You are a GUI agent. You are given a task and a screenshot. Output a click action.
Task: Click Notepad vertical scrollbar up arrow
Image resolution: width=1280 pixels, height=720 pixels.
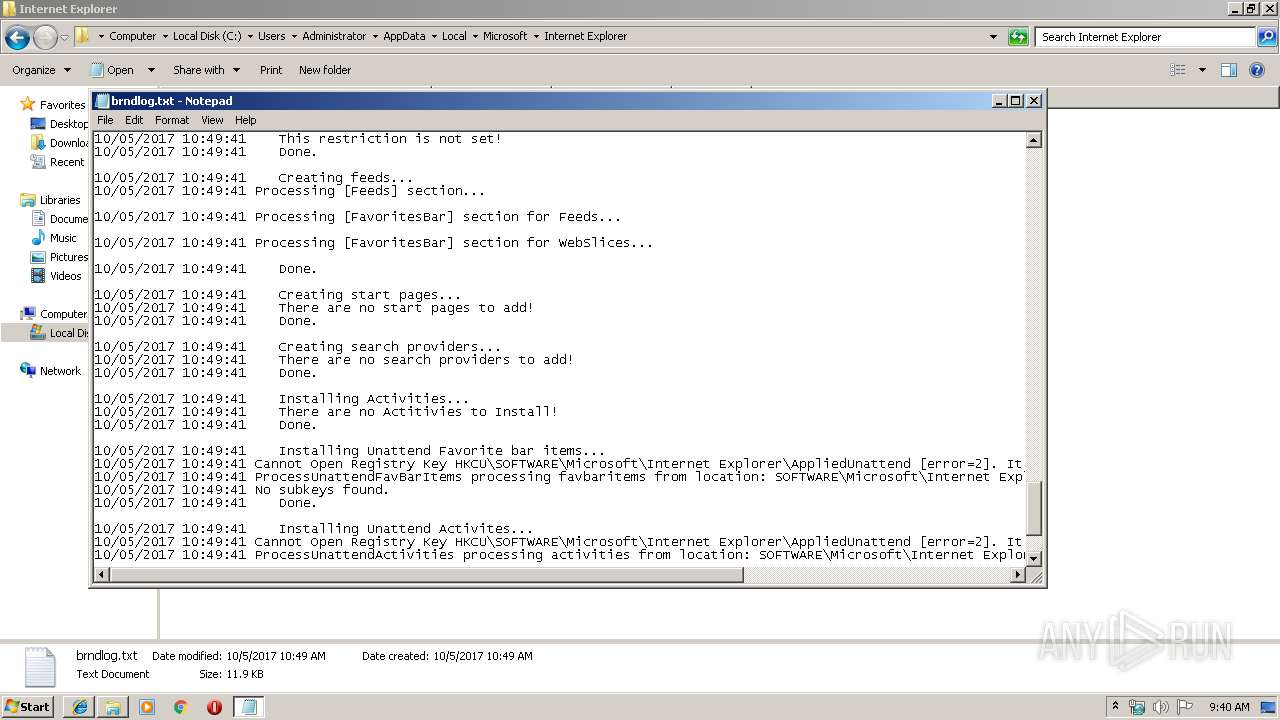(x=1034, y=140)
